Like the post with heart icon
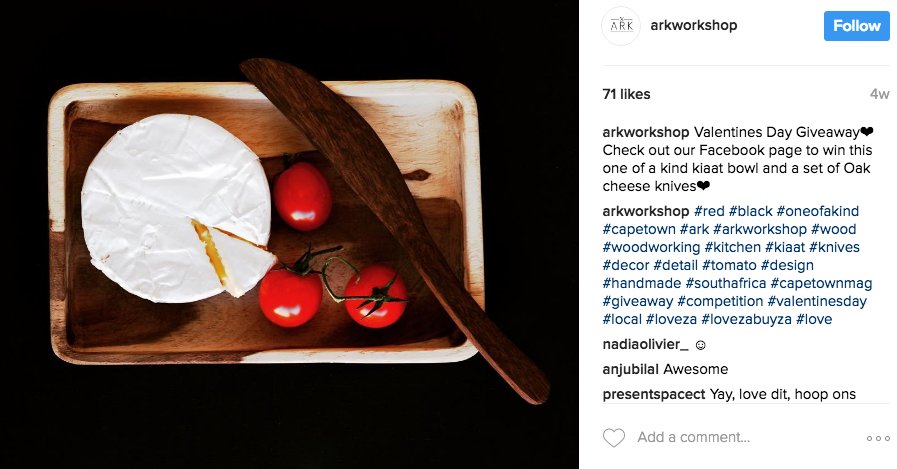This screenshot has width=897, height=469. [x=614, y=438]
